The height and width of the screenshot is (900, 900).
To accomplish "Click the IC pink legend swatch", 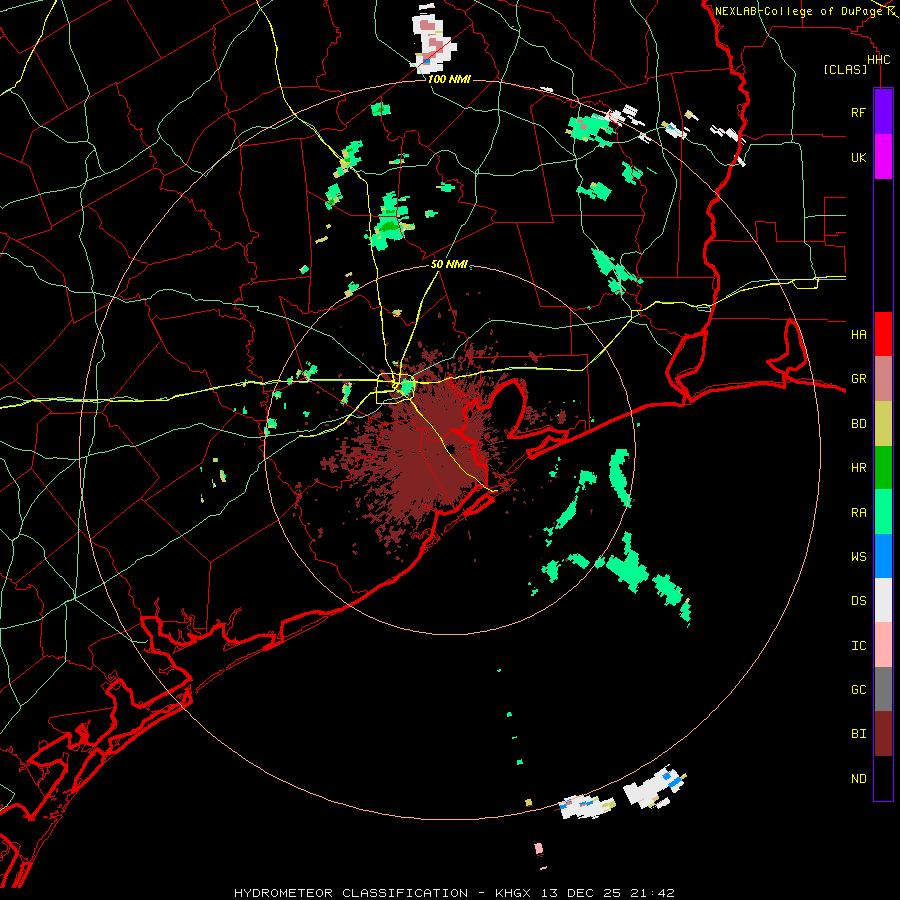I will pyautogui.click(x=883, y=645).
